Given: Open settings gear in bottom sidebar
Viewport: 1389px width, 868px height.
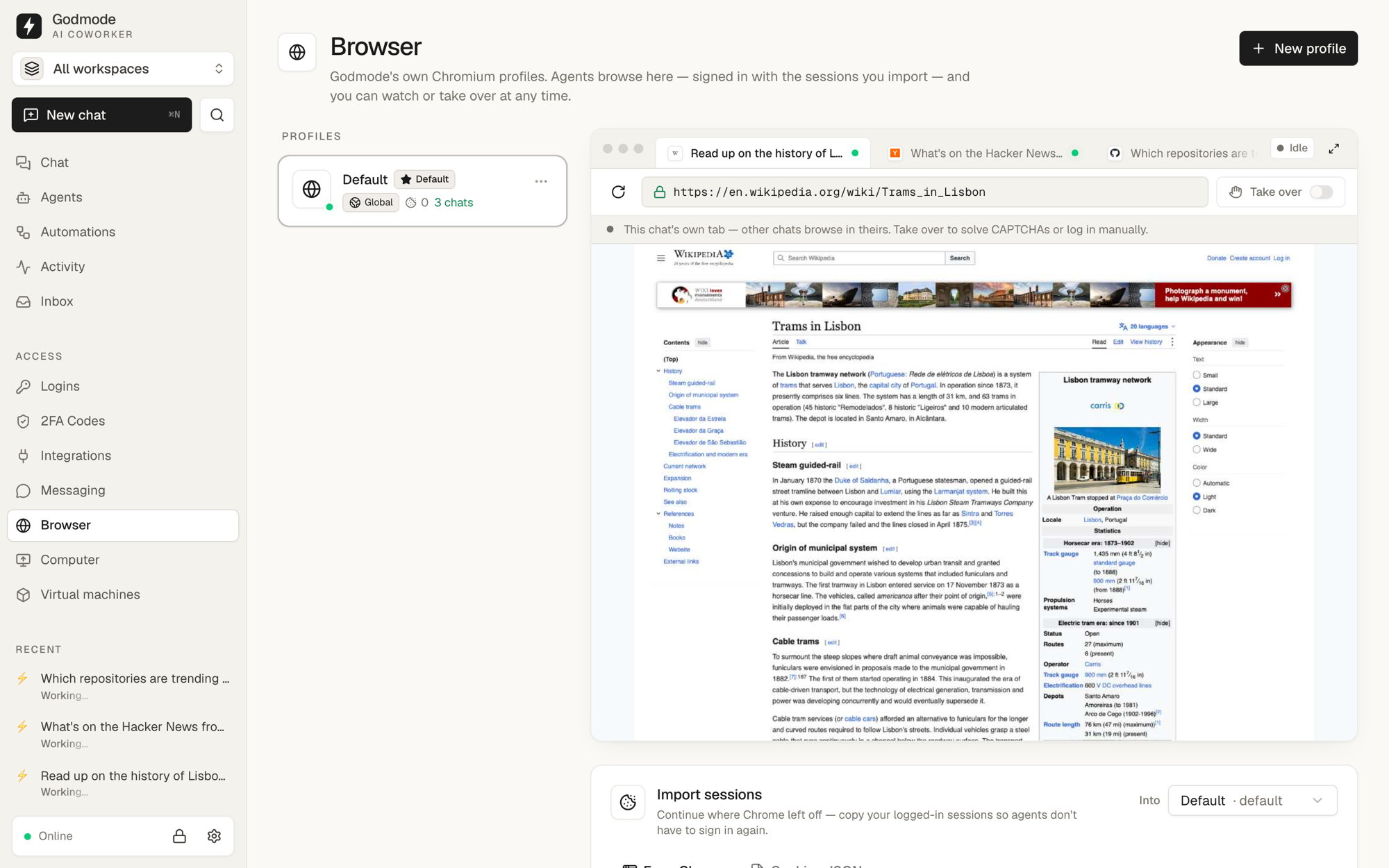Looking at the screenshot, I should (214, 836).
